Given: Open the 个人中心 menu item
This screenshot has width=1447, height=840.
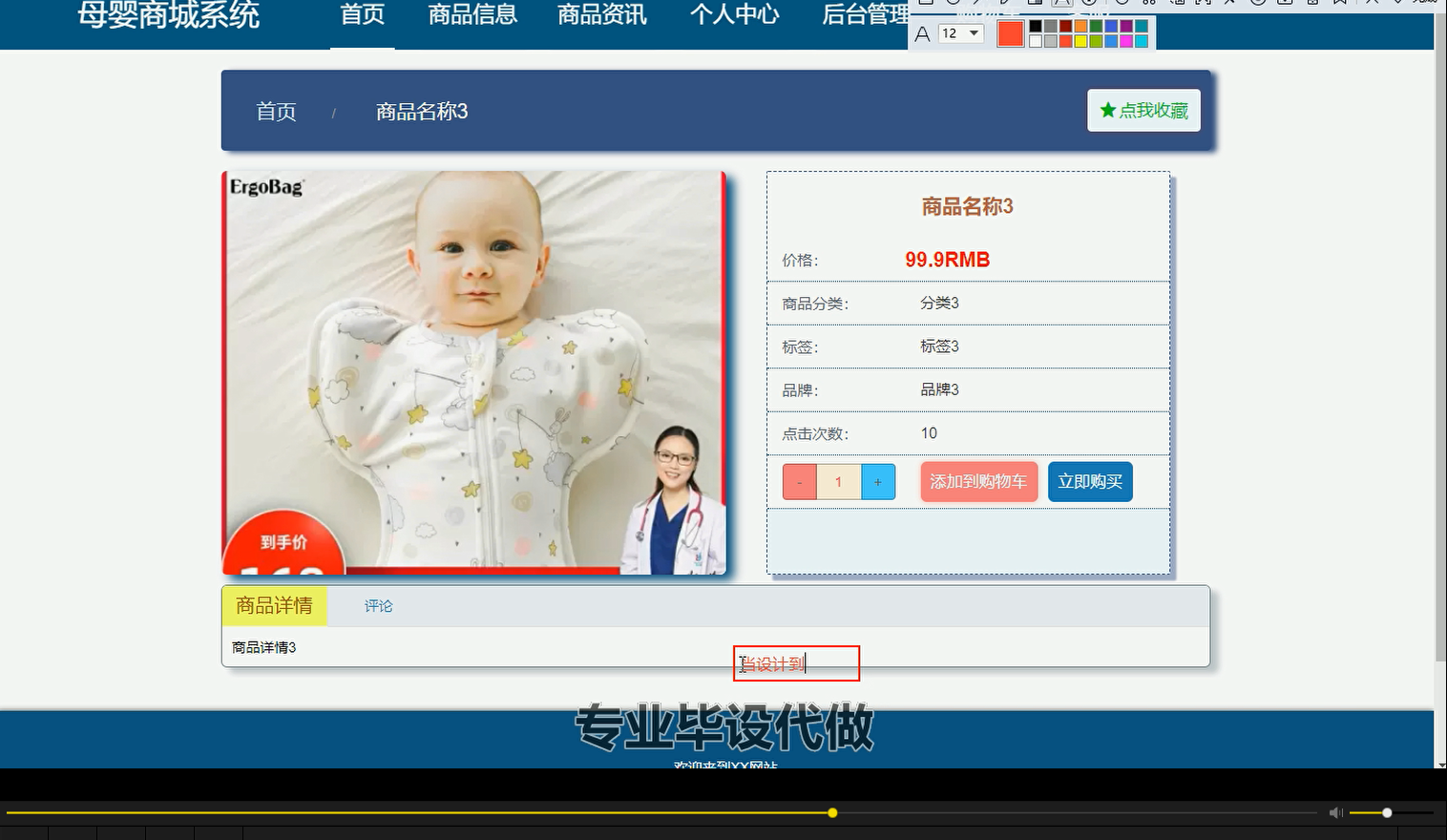Looking at the screenshot, I should [x=733, y=15].
